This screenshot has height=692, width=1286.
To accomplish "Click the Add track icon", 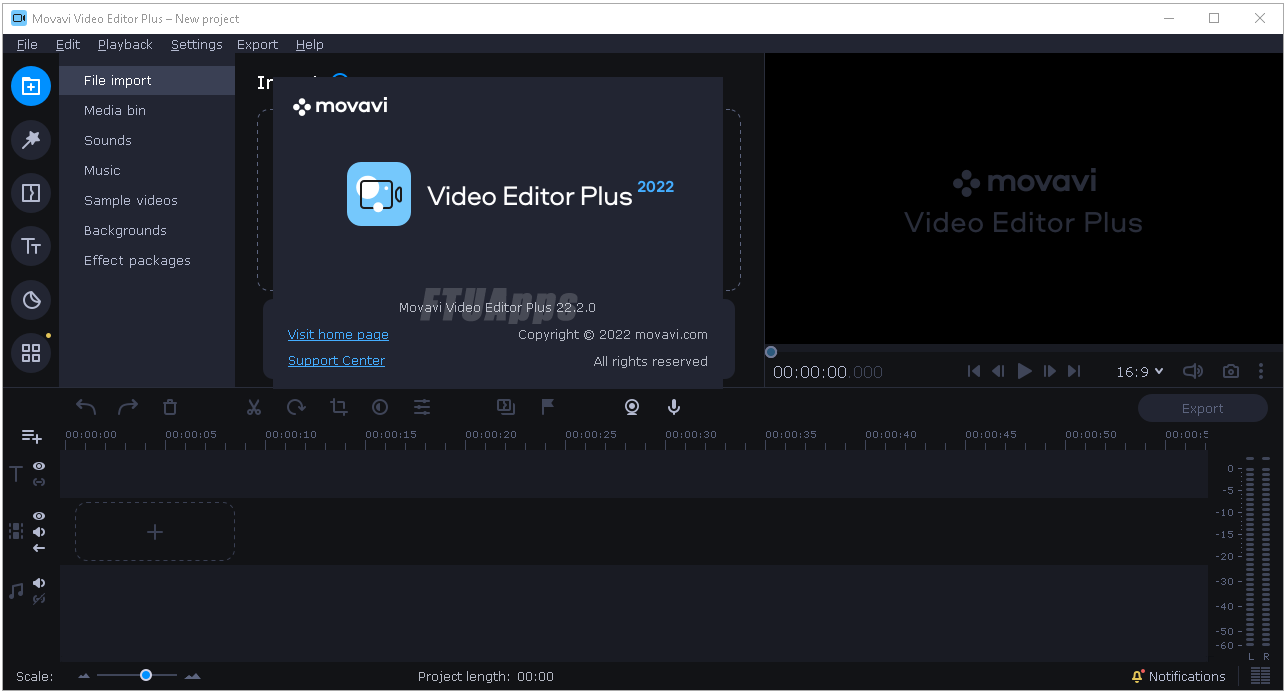I will [32, 436].
